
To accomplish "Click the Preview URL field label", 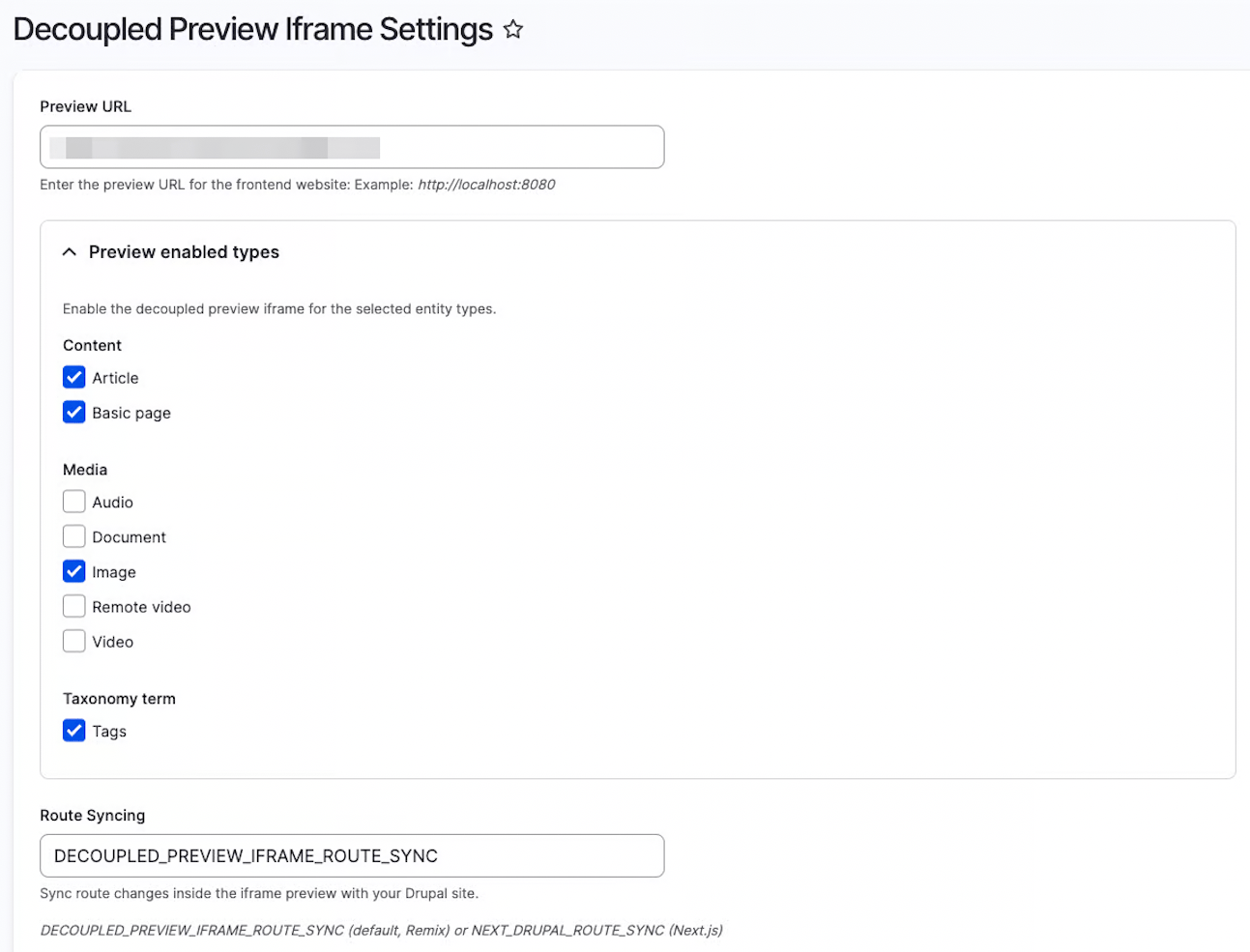I will tap(85, 106).
